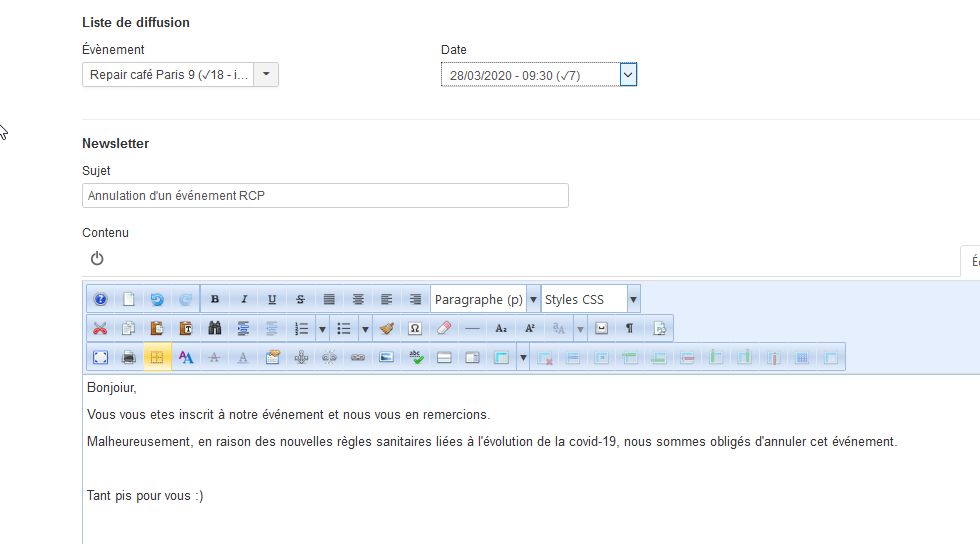Image resolution: width=980 pixels, height=544 pixels.
Task: Toggle underline formatting
Action: click(x=272, y=300)
